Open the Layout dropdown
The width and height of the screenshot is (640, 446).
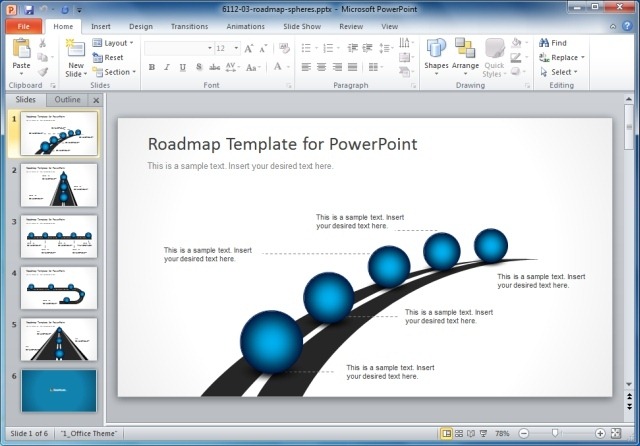click(113, 43)
